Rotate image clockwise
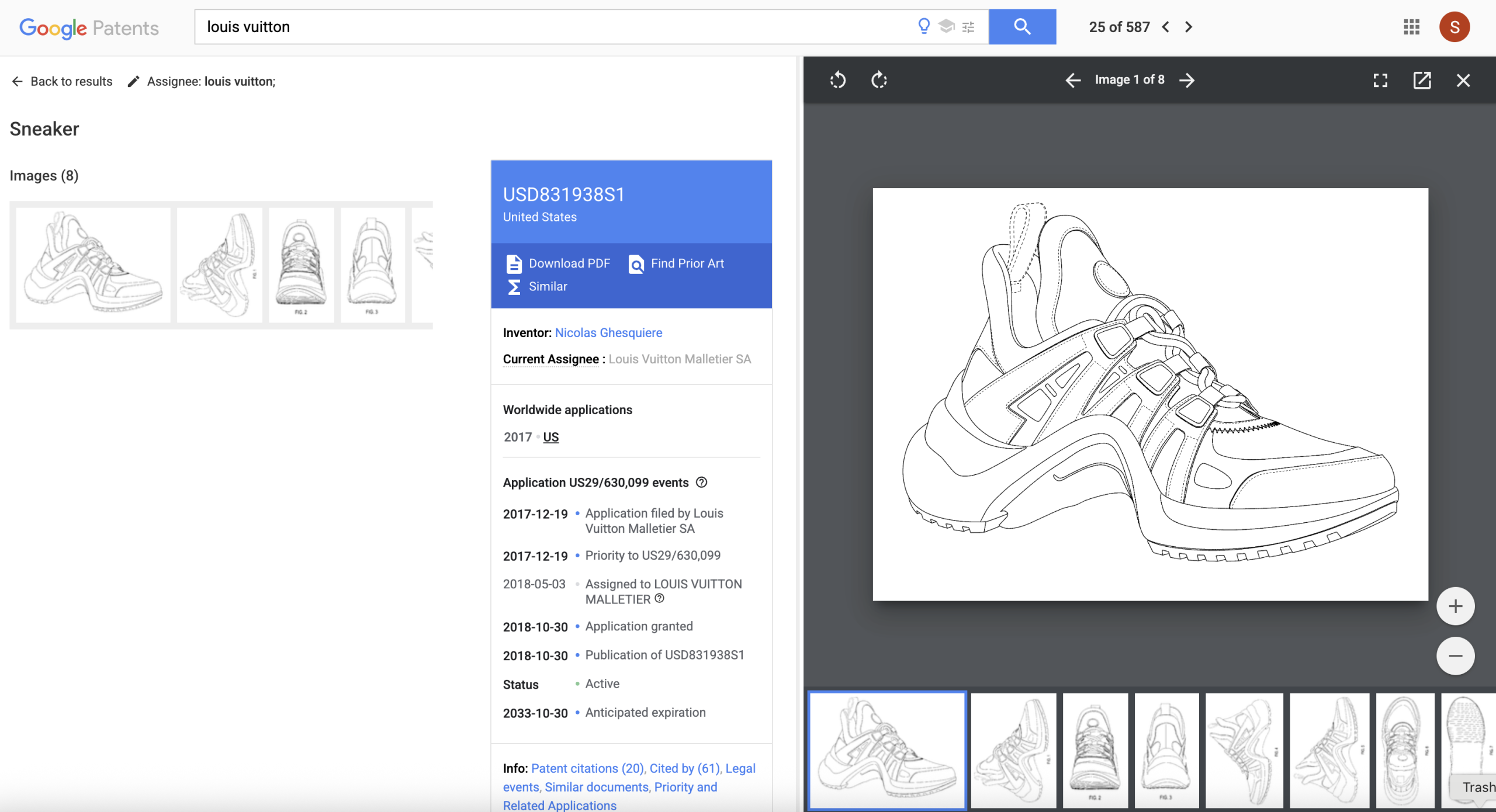 (x=879, y=80)
